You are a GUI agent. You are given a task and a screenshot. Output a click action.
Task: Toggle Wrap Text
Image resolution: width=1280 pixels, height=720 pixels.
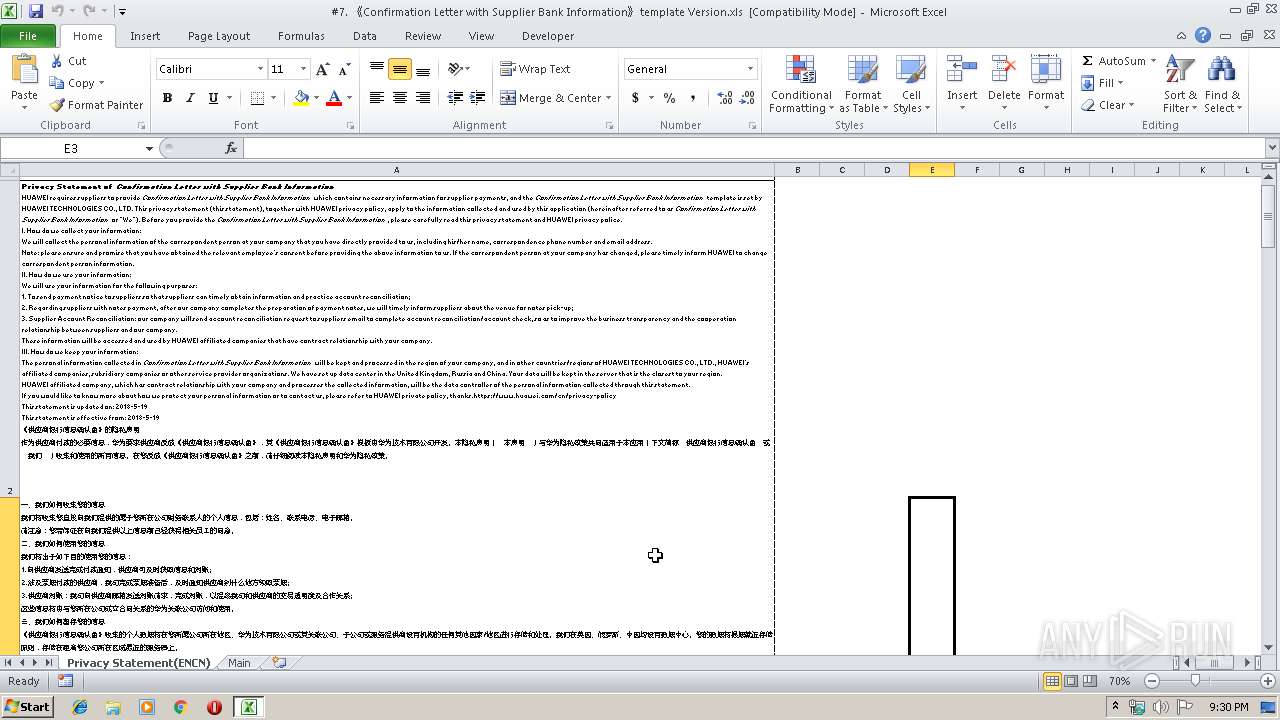(535, 69)
